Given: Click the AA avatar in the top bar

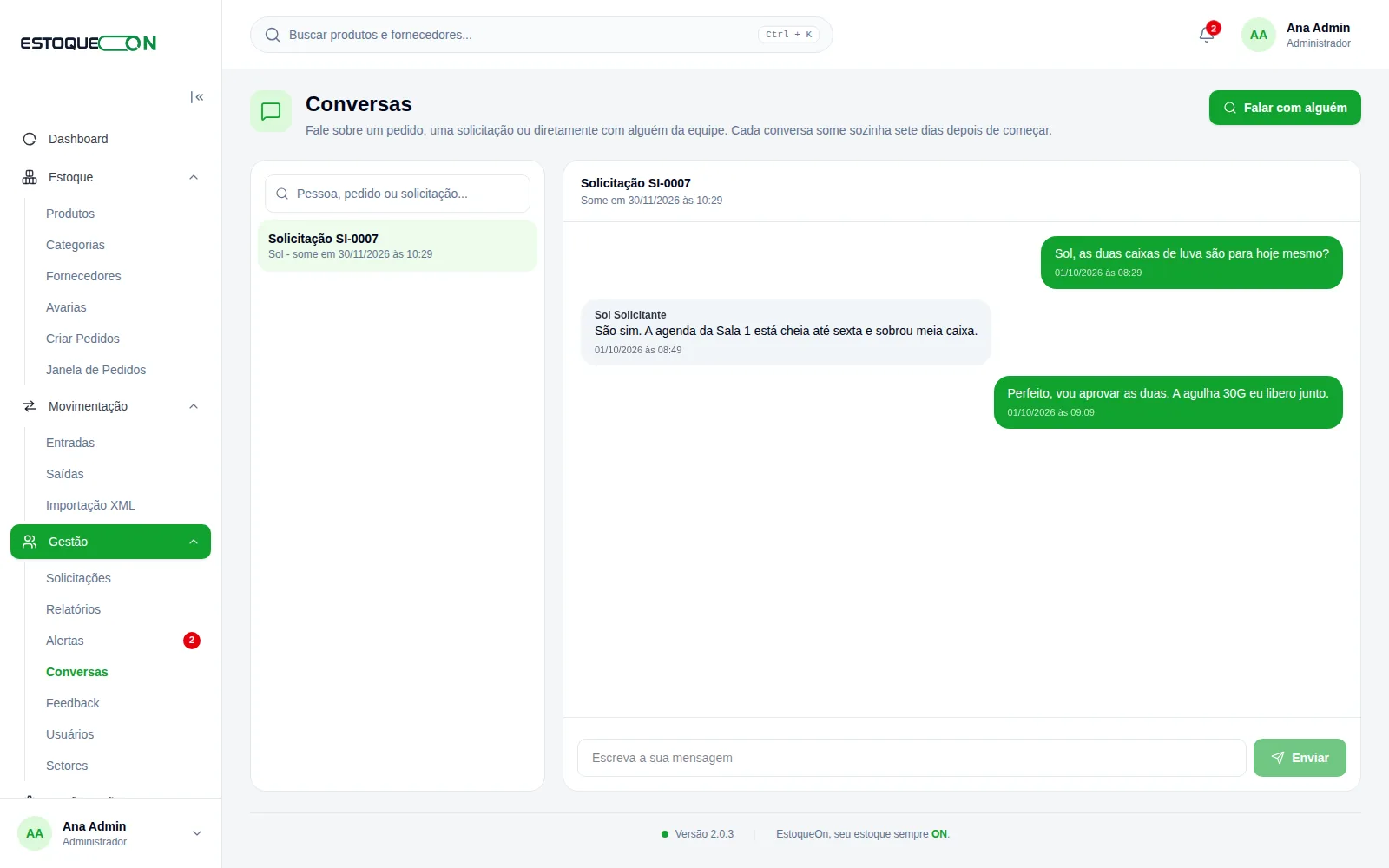Looking at the screenshot, I should tap(1259, 35).
